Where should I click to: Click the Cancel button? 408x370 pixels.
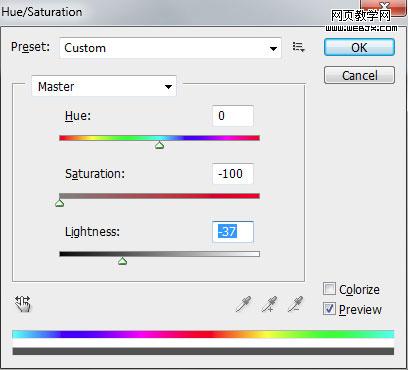[x=359, y=75]
